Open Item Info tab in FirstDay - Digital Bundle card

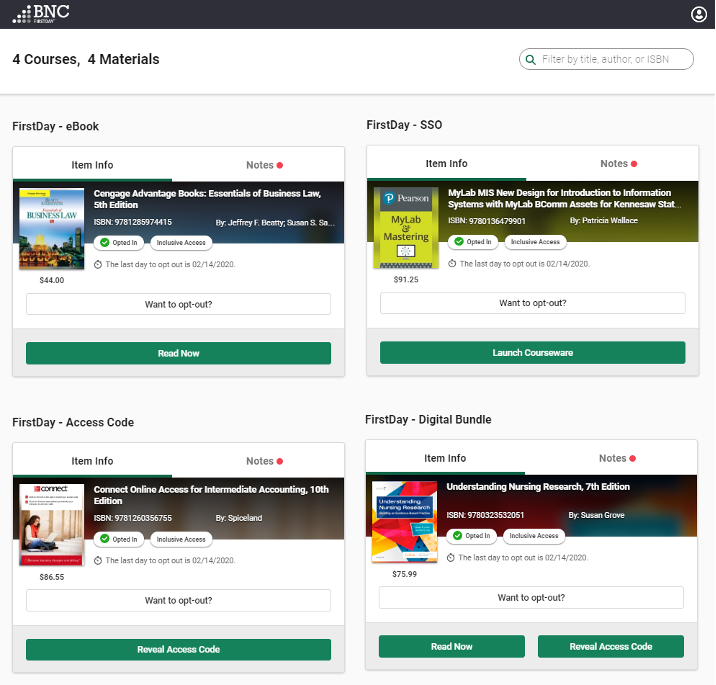tap(445, 458)
